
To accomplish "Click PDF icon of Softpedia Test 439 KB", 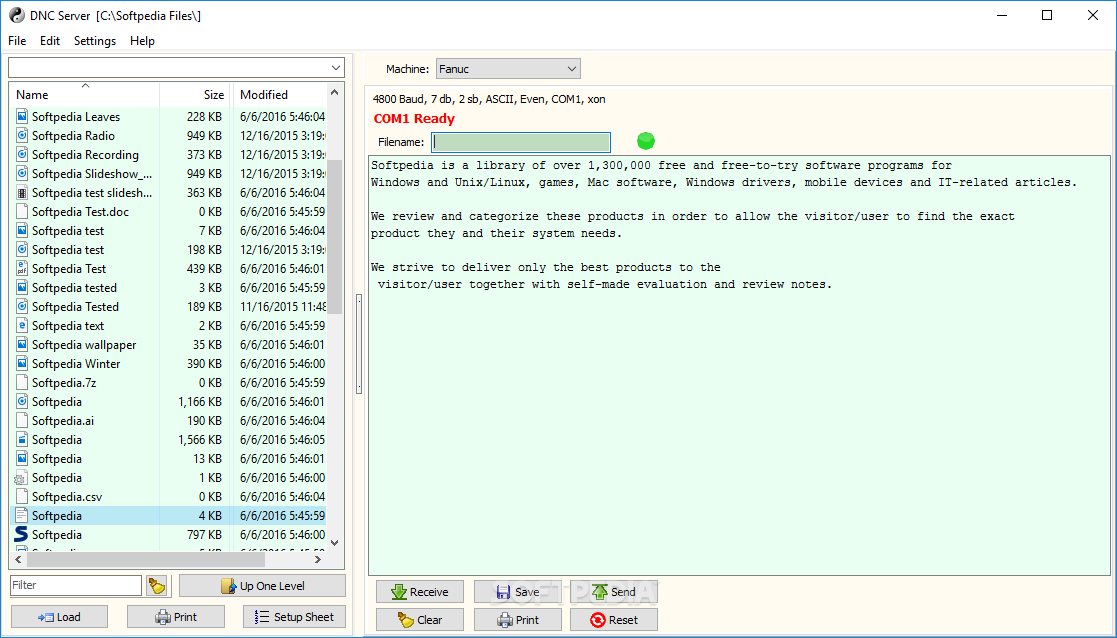I will [x=21, y=268].
